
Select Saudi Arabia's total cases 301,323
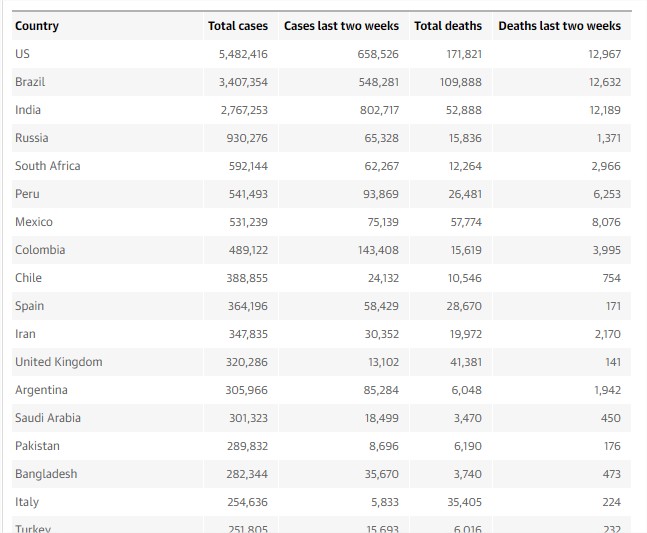[244, 418]
